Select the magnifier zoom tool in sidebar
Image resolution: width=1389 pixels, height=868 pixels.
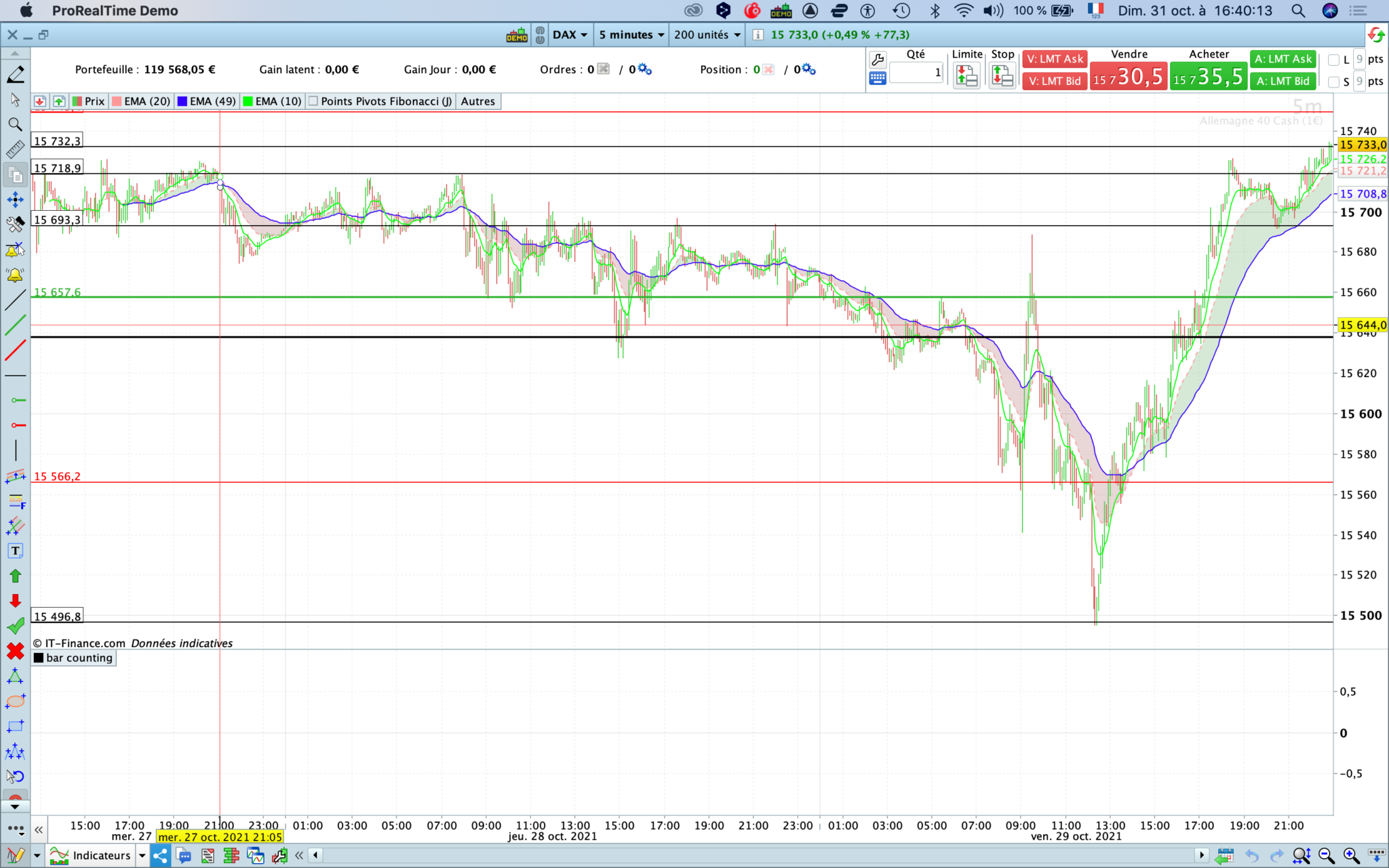point(15,125)
